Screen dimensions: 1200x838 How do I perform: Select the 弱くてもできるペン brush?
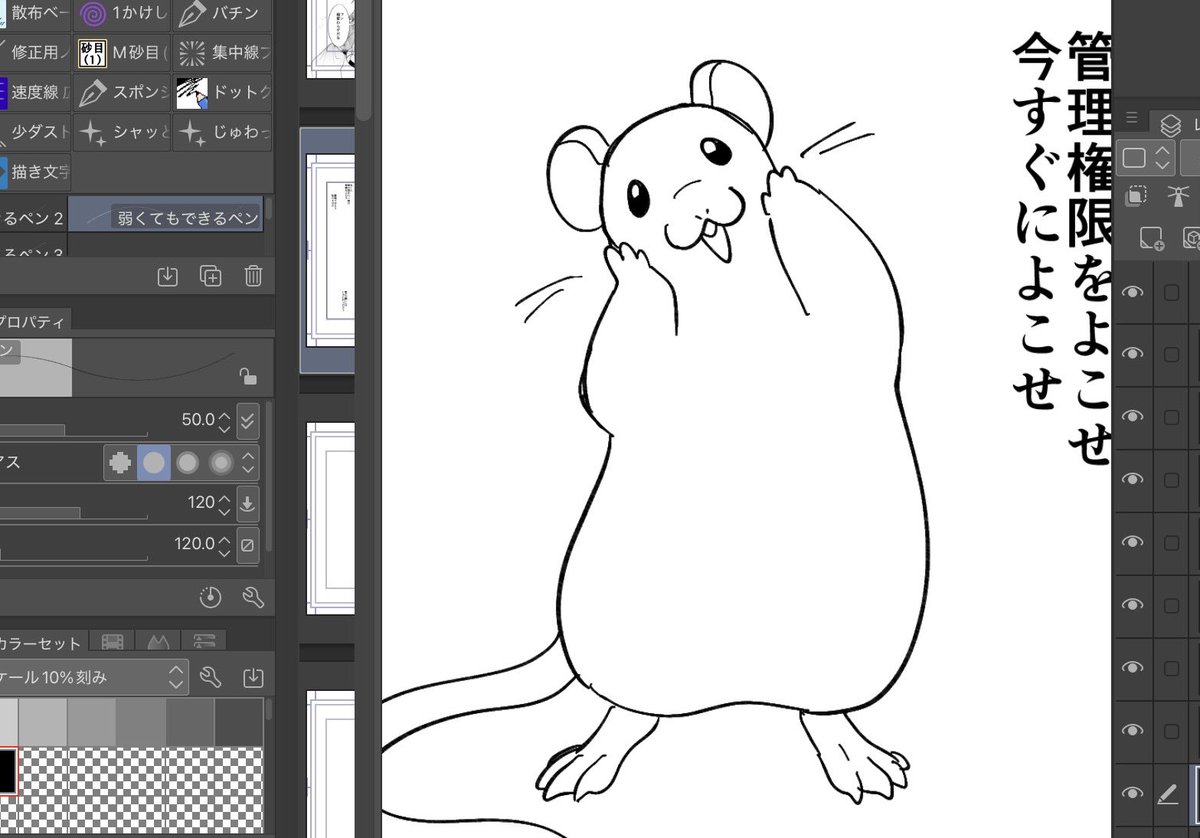click(x=166, y=215)
